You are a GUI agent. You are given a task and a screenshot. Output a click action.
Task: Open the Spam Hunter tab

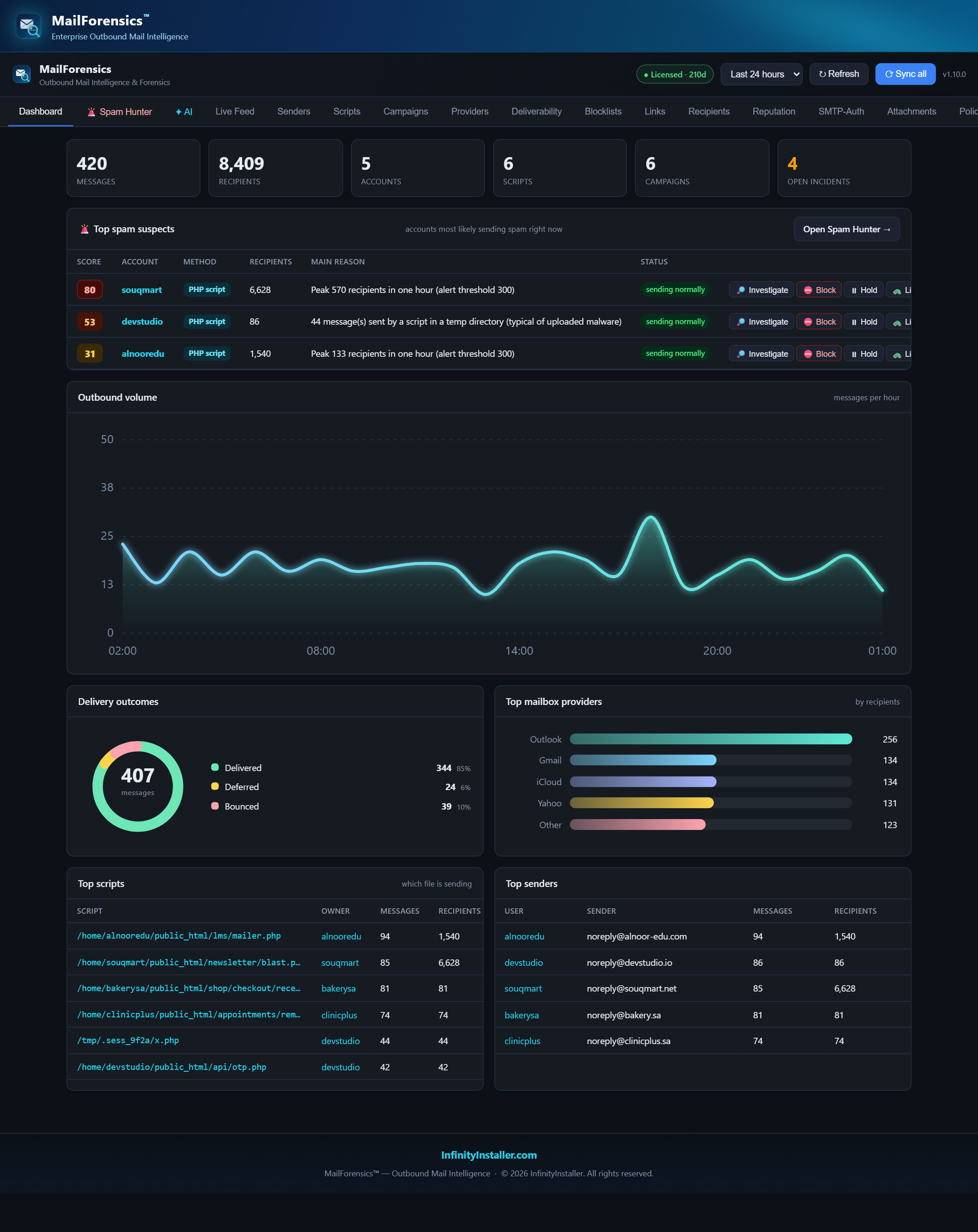tap(120, 112)
